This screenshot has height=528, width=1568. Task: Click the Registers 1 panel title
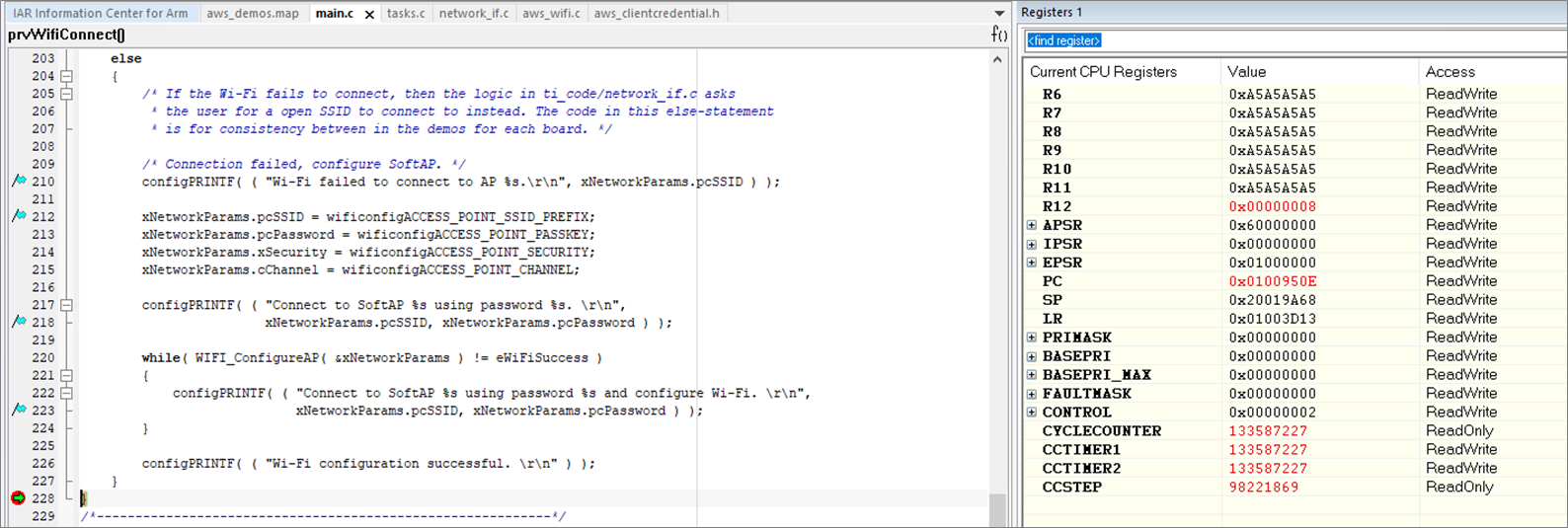point(1052,13)
